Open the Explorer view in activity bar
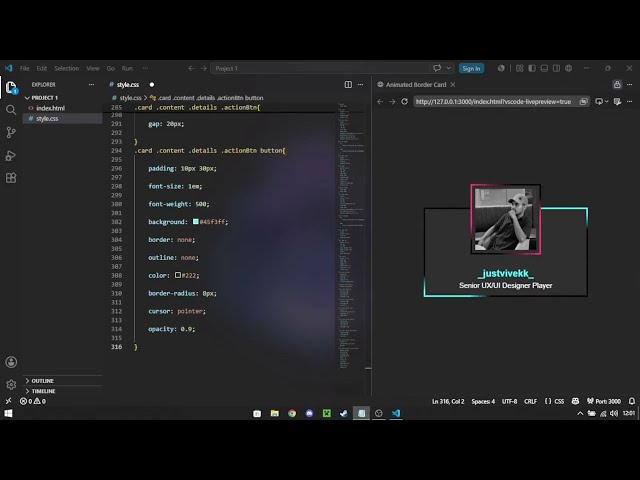640x480 pixels. click(11, 87)
